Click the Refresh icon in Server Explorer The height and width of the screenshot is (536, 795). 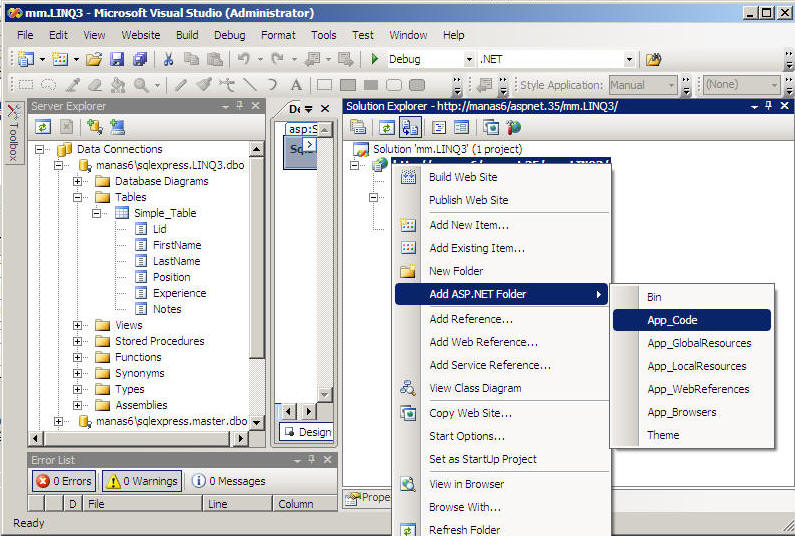pyautogui.click(x=43, y=126)
